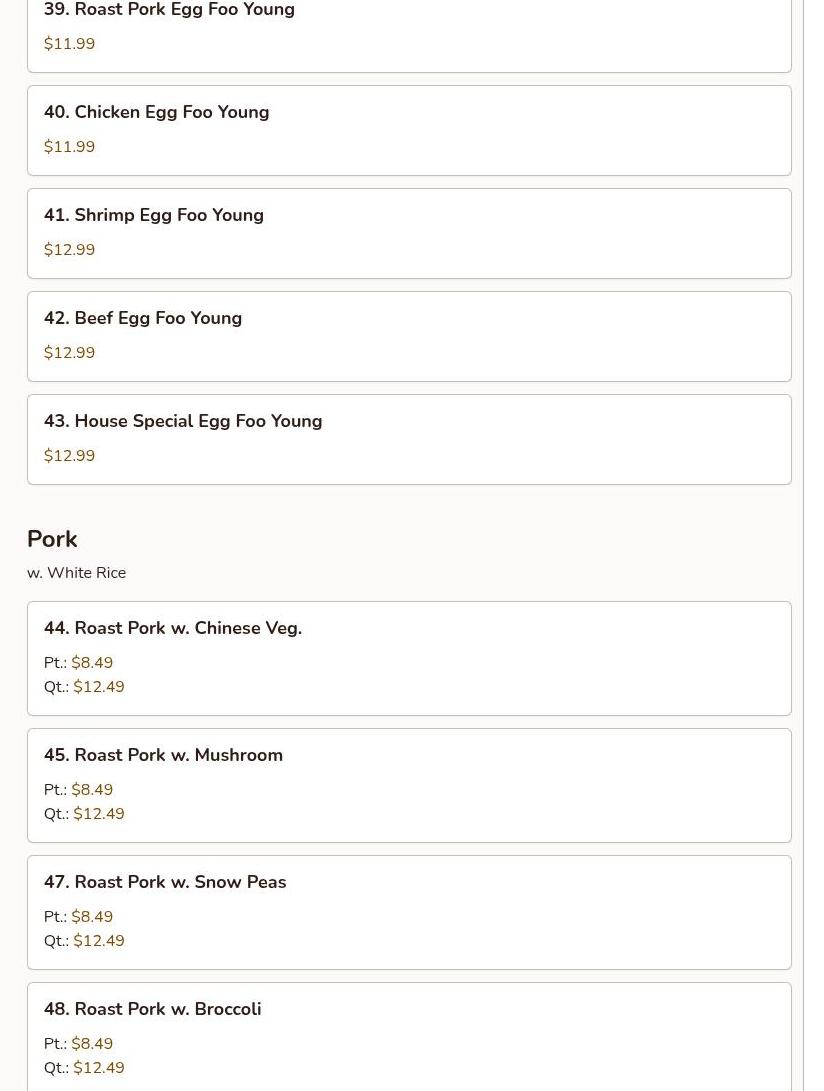Open the Roast Pork Egg Foo Young item

(409, 35)
